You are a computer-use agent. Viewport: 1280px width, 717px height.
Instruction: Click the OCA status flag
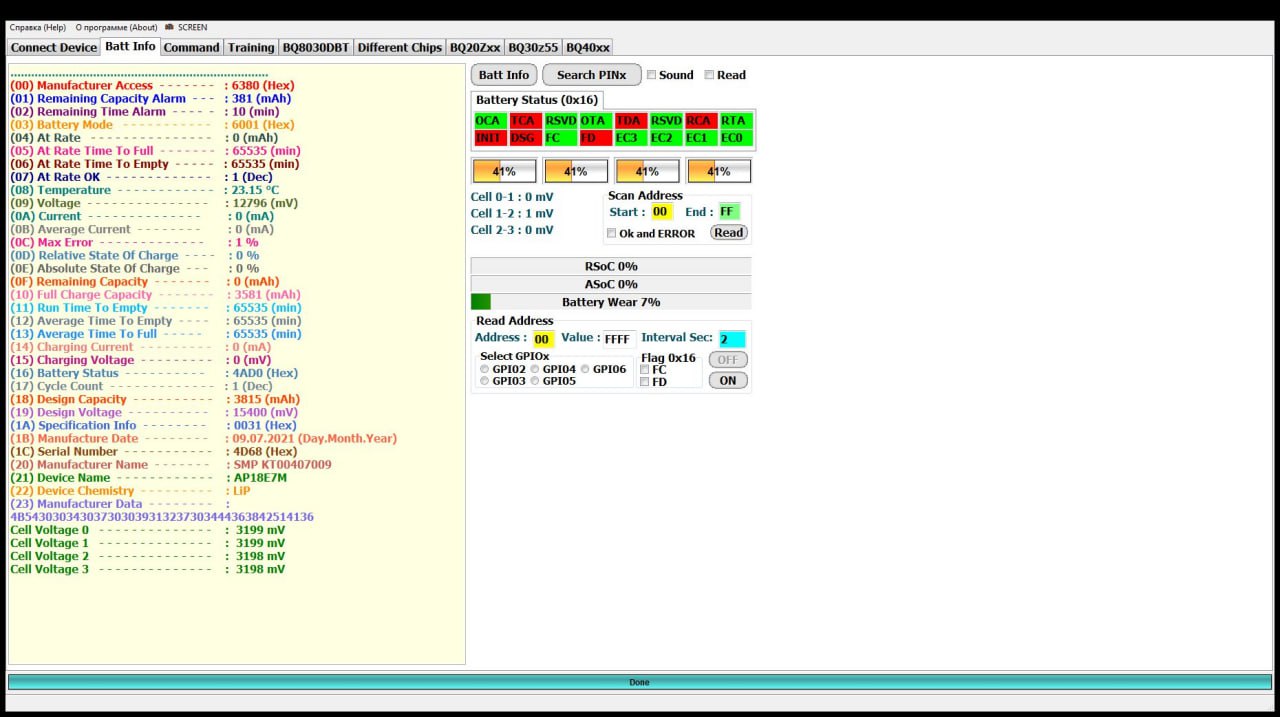click(490, 121)
